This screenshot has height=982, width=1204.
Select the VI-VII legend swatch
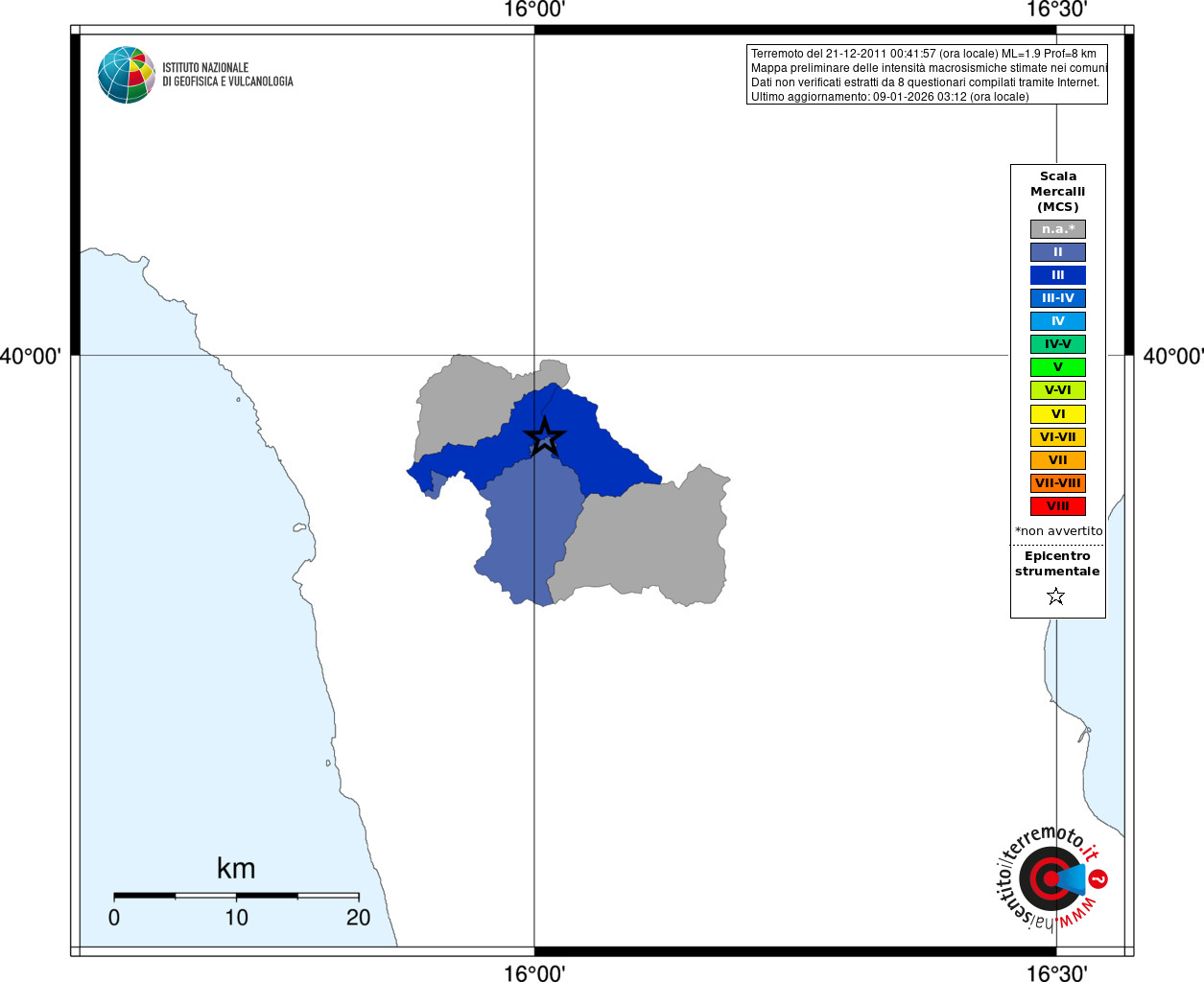tap(1058, 437)
